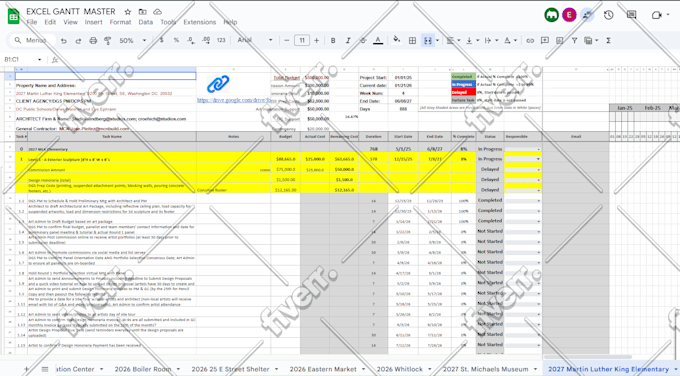Decrease font size with minus button
This screenshot has height=376, width=680.
287,40
